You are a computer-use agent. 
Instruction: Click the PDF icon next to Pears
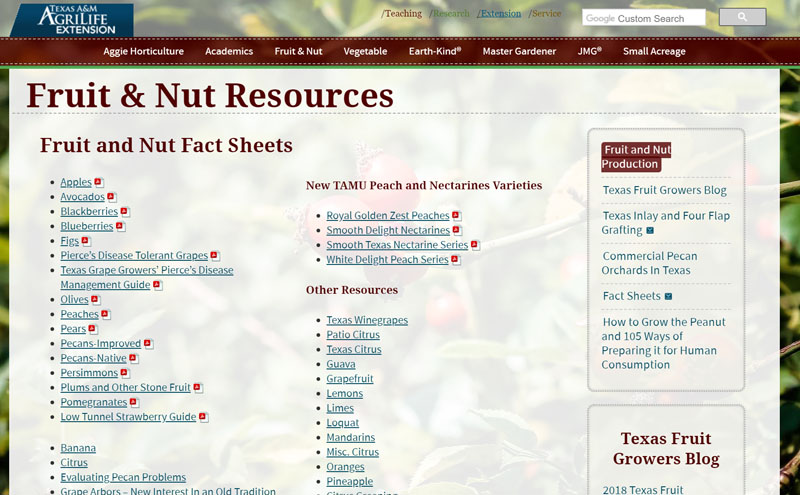point(92,329)
